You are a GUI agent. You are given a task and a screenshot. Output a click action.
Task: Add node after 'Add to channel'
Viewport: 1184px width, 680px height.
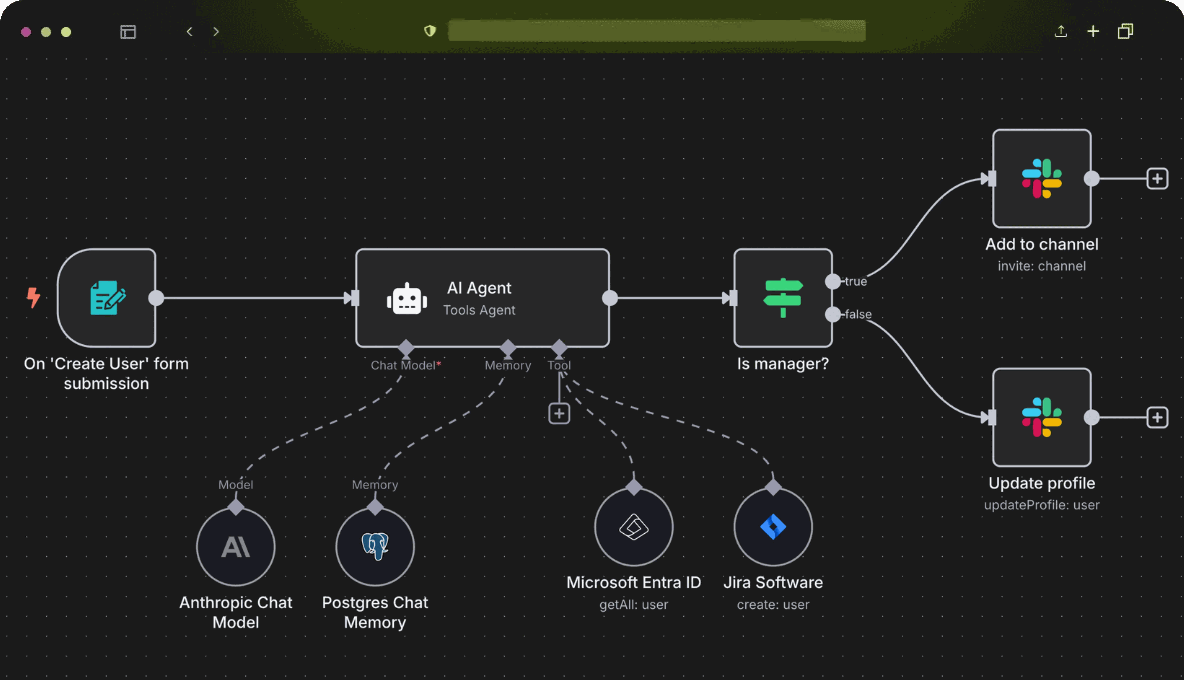pos(1157,179)
